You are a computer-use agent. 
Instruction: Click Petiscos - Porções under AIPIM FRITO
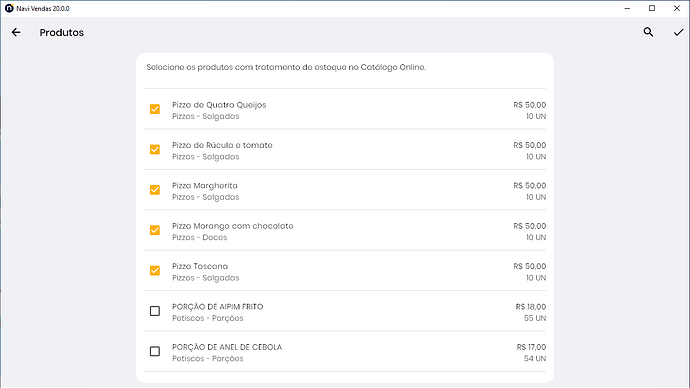[x=208, y=318]
